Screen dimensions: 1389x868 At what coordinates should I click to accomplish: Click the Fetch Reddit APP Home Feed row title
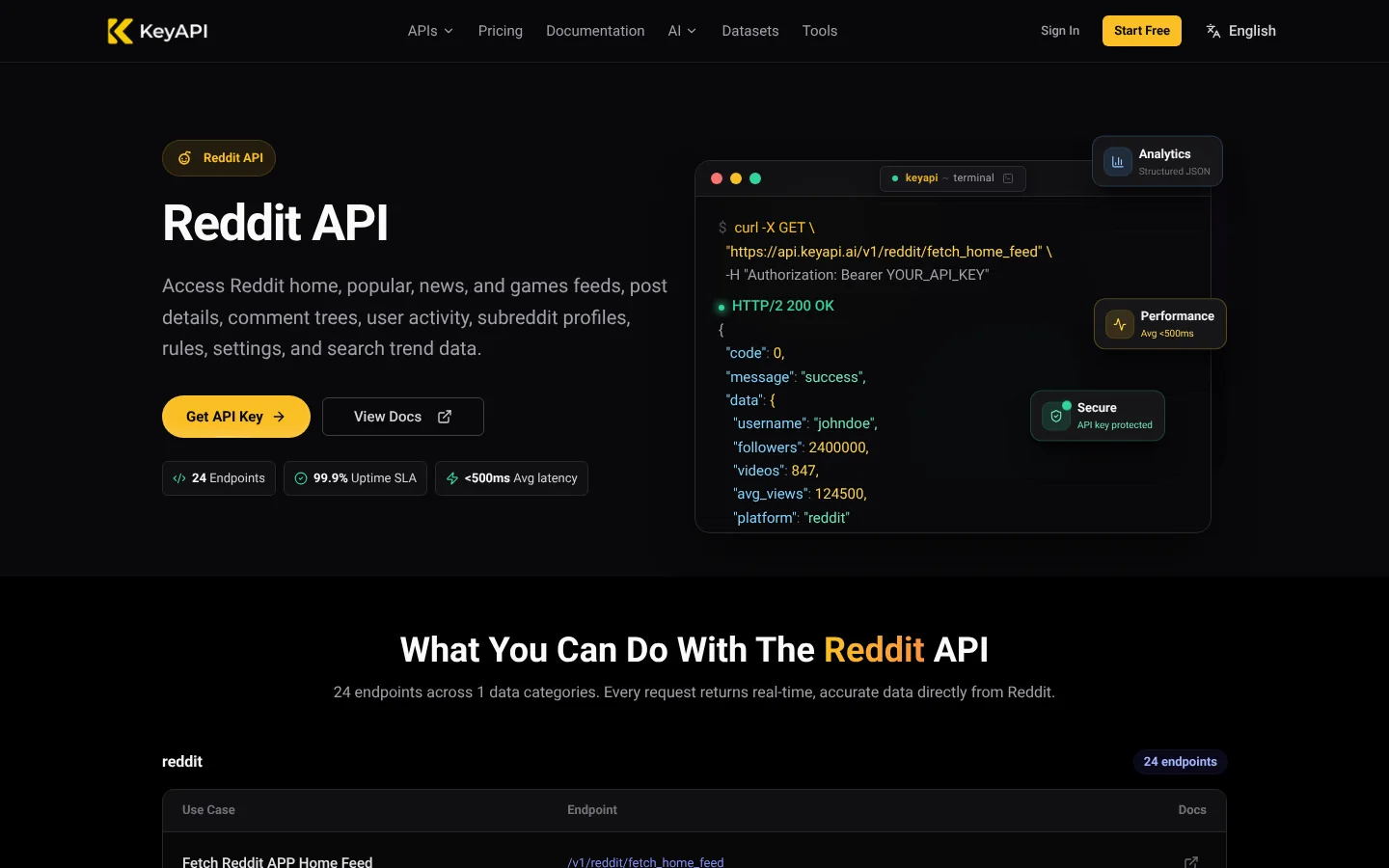click(x=278, y=862)
